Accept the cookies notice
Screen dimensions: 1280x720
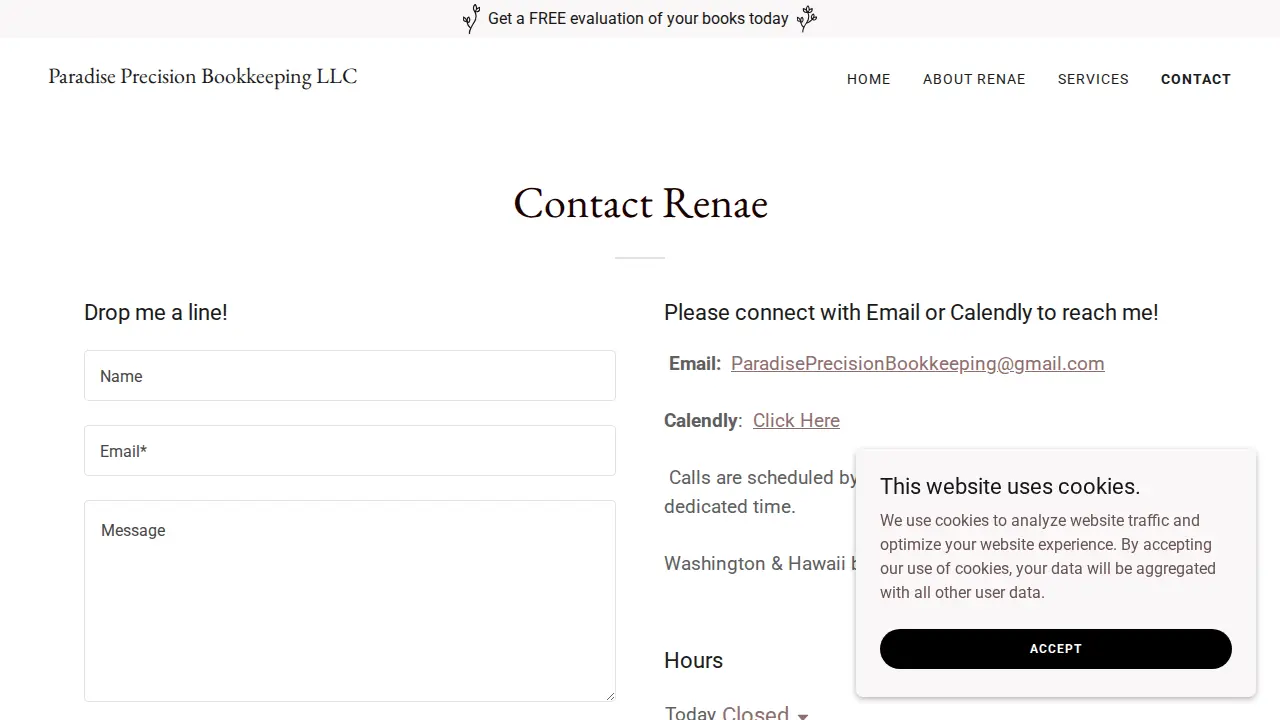(1056, 649)
